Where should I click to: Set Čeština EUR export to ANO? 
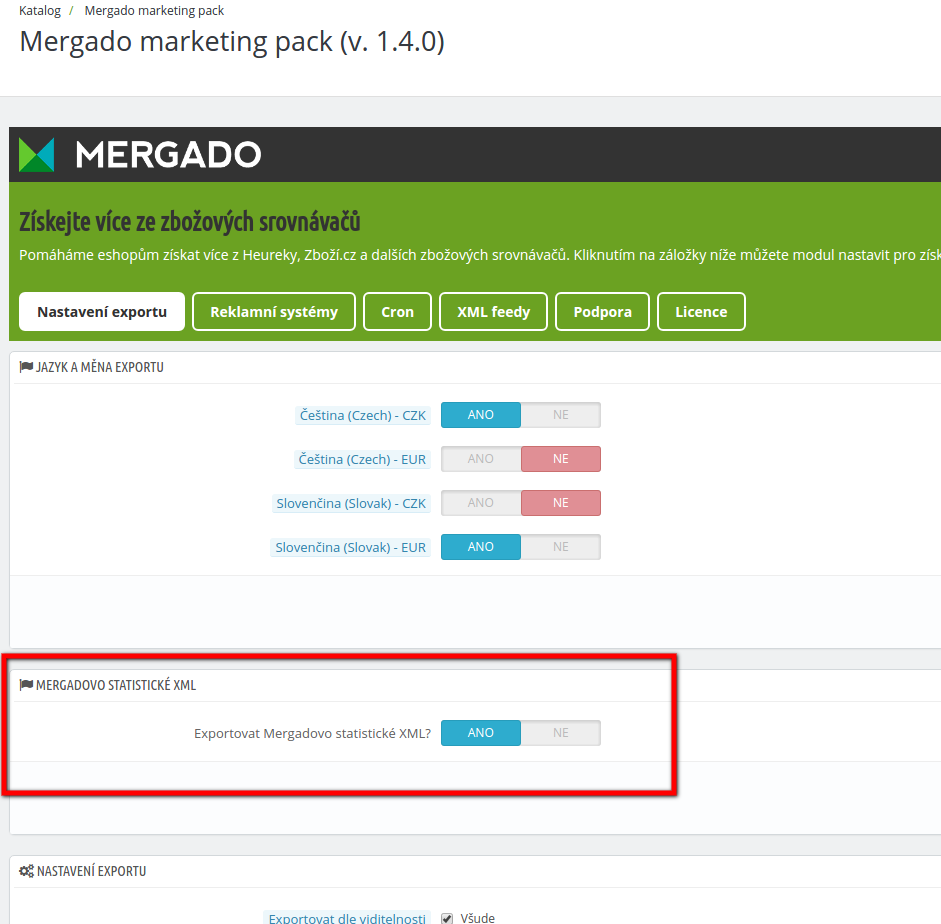pyautogui.click(x=481, y=458)
